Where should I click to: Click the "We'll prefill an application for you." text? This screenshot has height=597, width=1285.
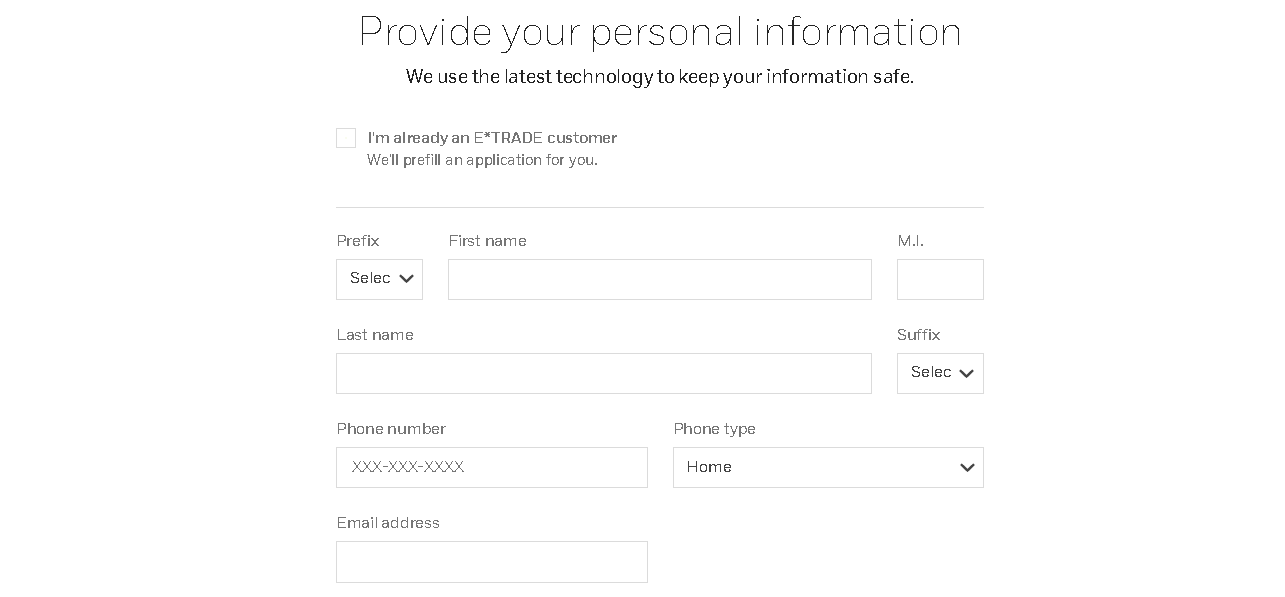482,160
